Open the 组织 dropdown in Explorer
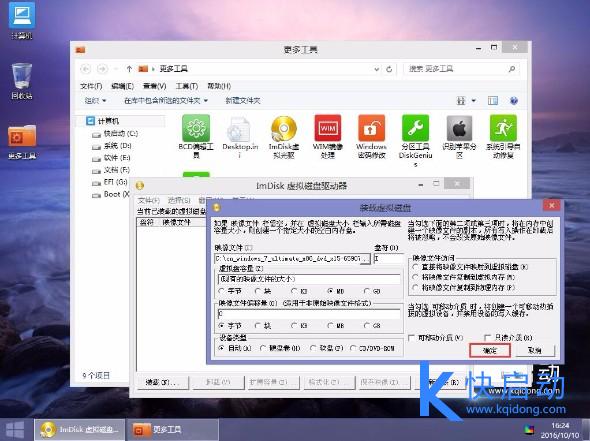590x441 pixels. point(95,100)
